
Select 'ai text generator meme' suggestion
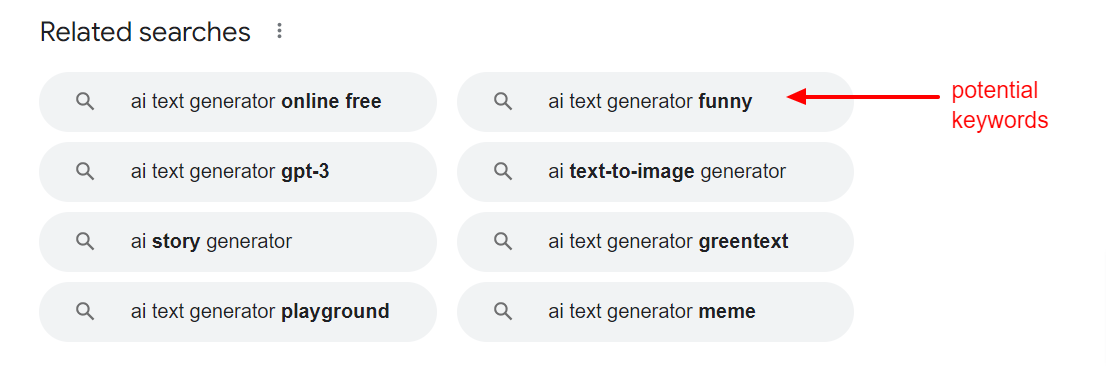pos(655,311)
